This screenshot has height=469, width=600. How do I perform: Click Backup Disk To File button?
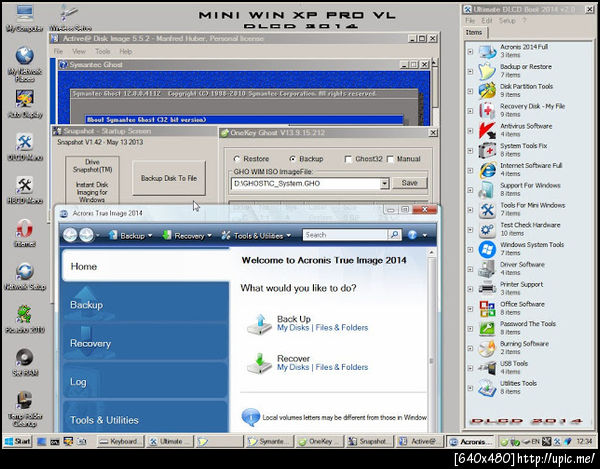coord(169,178)
